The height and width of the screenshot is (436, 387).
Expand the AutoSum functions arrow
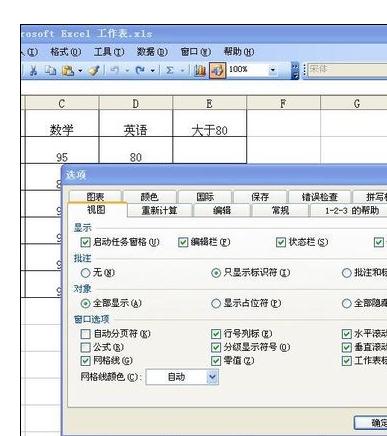pyautogui.click(x=182, y=71)
